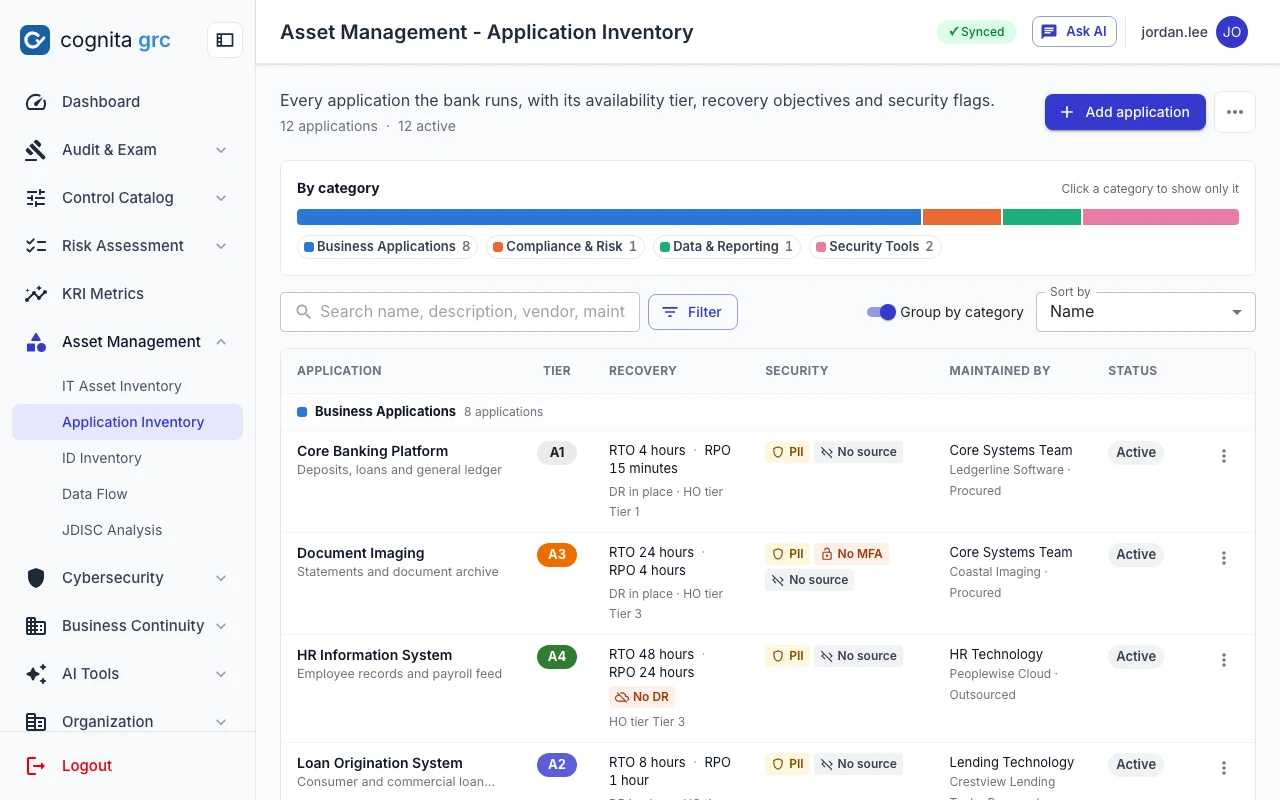Toggle the Group by category switch
The width and height of the screenshot is (1280, 800).
click(x=881, y=312)
